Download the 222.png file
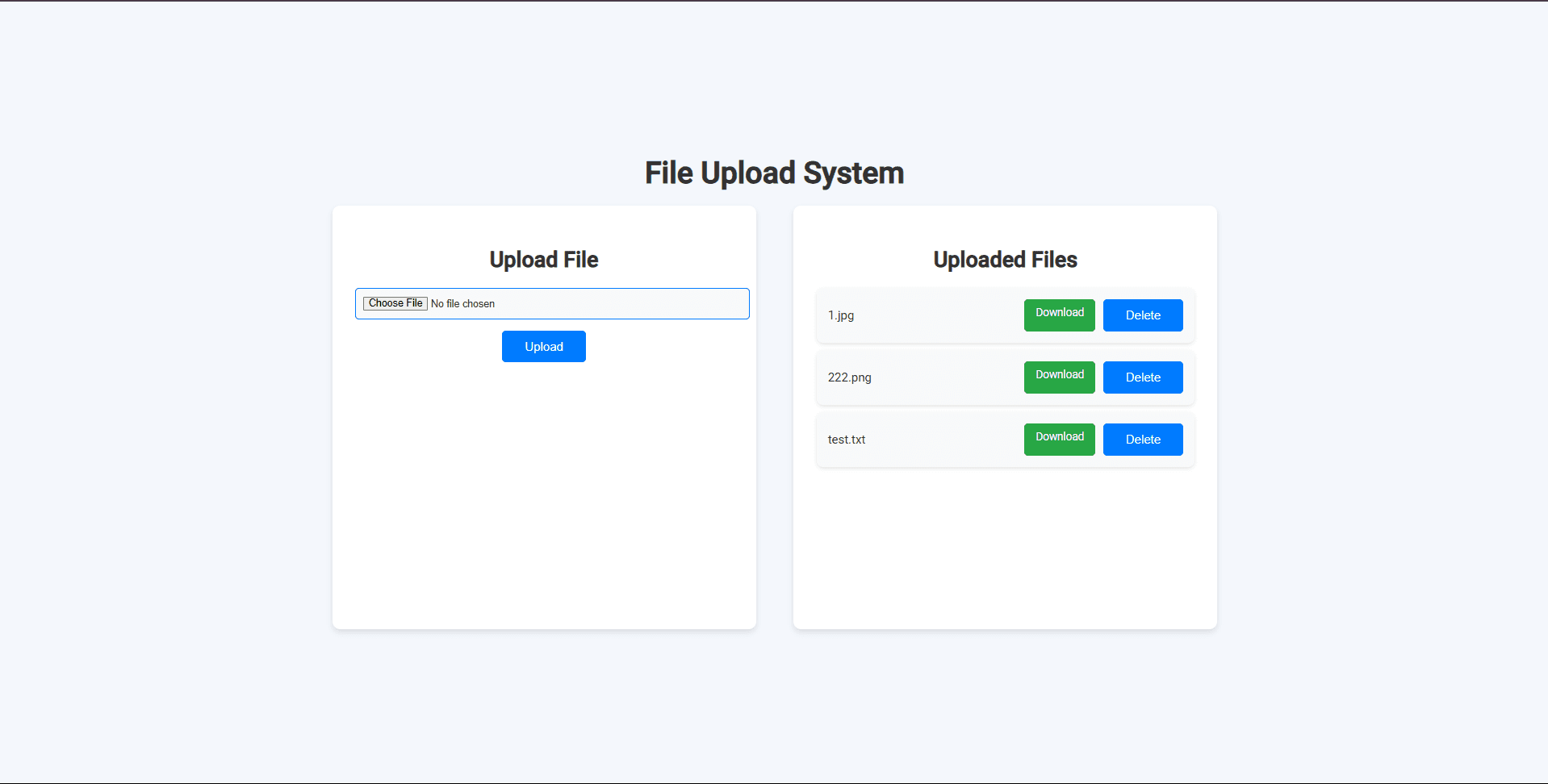This screenshot has width=1548, height=784. point(1059,377)
